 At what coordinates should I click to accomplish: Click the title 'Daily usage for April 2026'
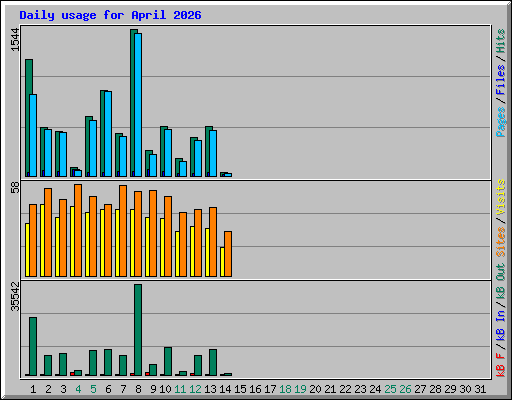(x=110, y=15)
